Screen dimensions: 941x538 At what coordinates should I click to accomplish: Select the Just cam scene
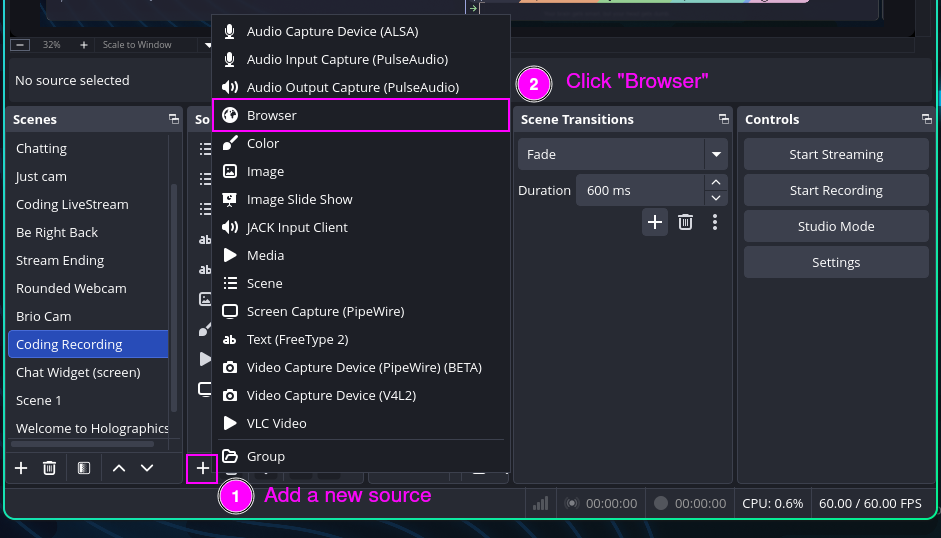[88, 177]
